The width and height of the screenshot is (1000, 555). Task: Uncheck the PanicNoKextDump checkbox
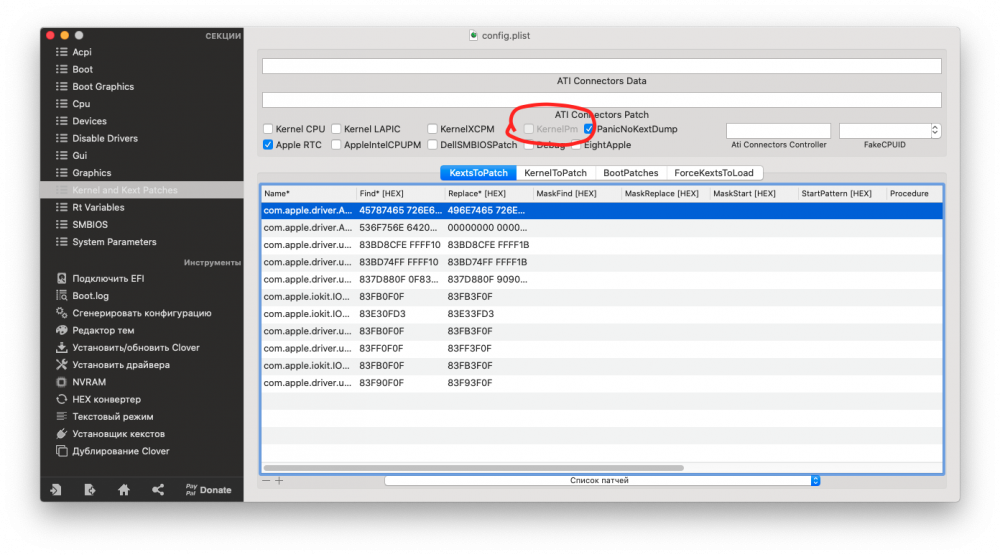click(x=589, y=129)
